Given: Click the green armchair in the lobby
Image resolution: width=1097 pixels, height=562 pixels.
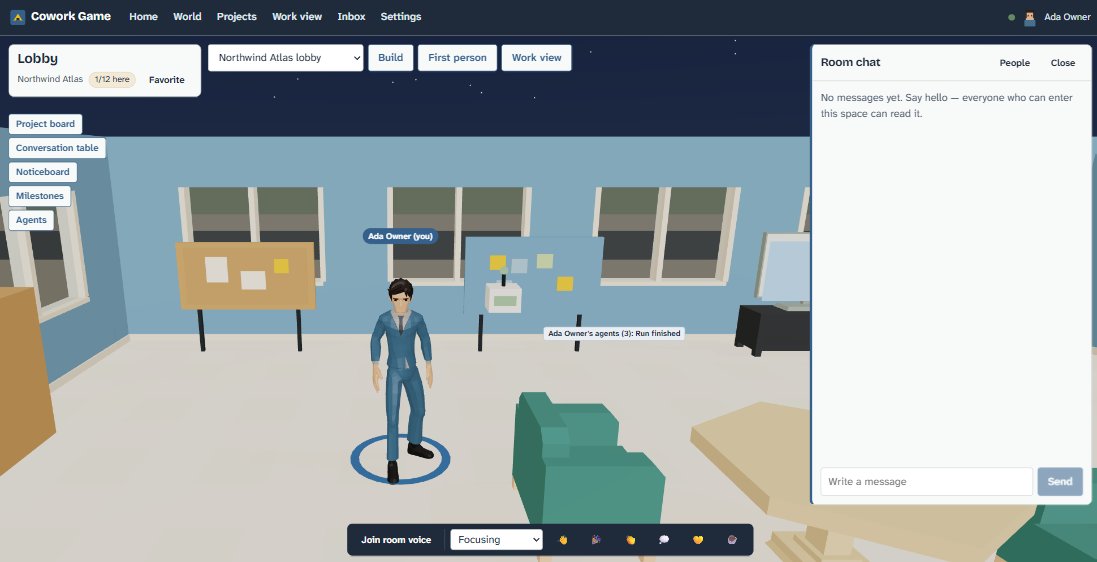Looking at the screenshot, I should [x=588, y=458].
